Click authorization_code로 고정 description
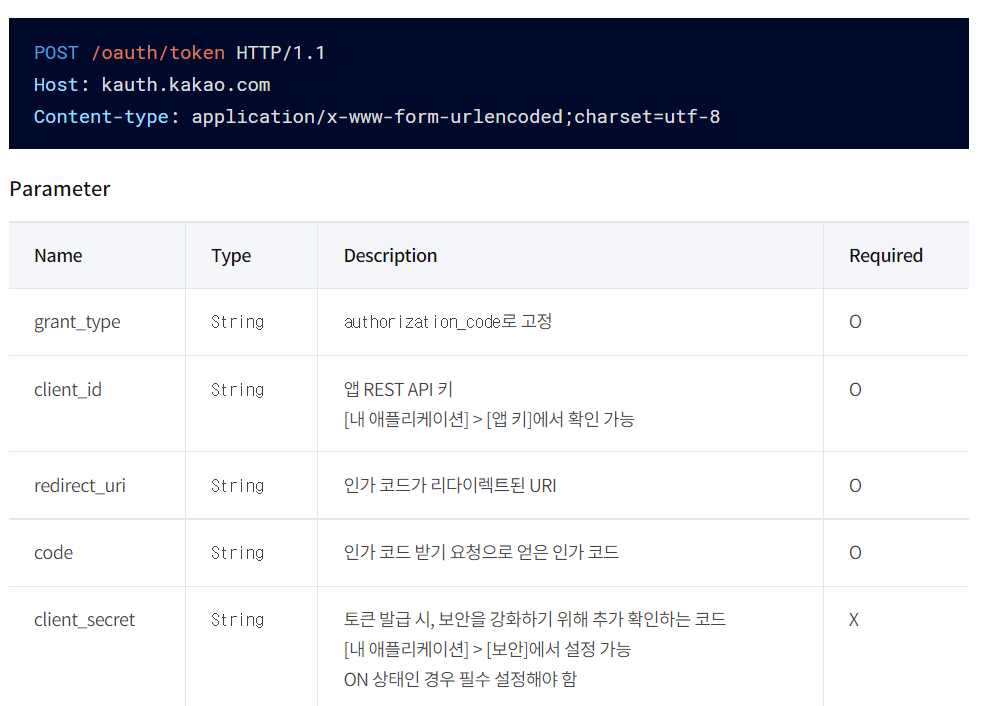This screenshot has height=706, width=989. pos(448,322)
